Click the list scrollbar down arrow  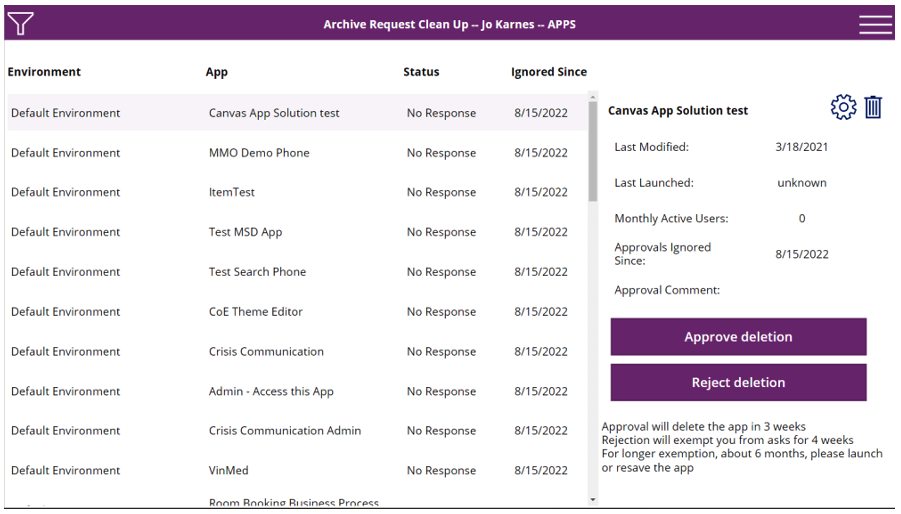pyautogui.click(x=593, y=498)
